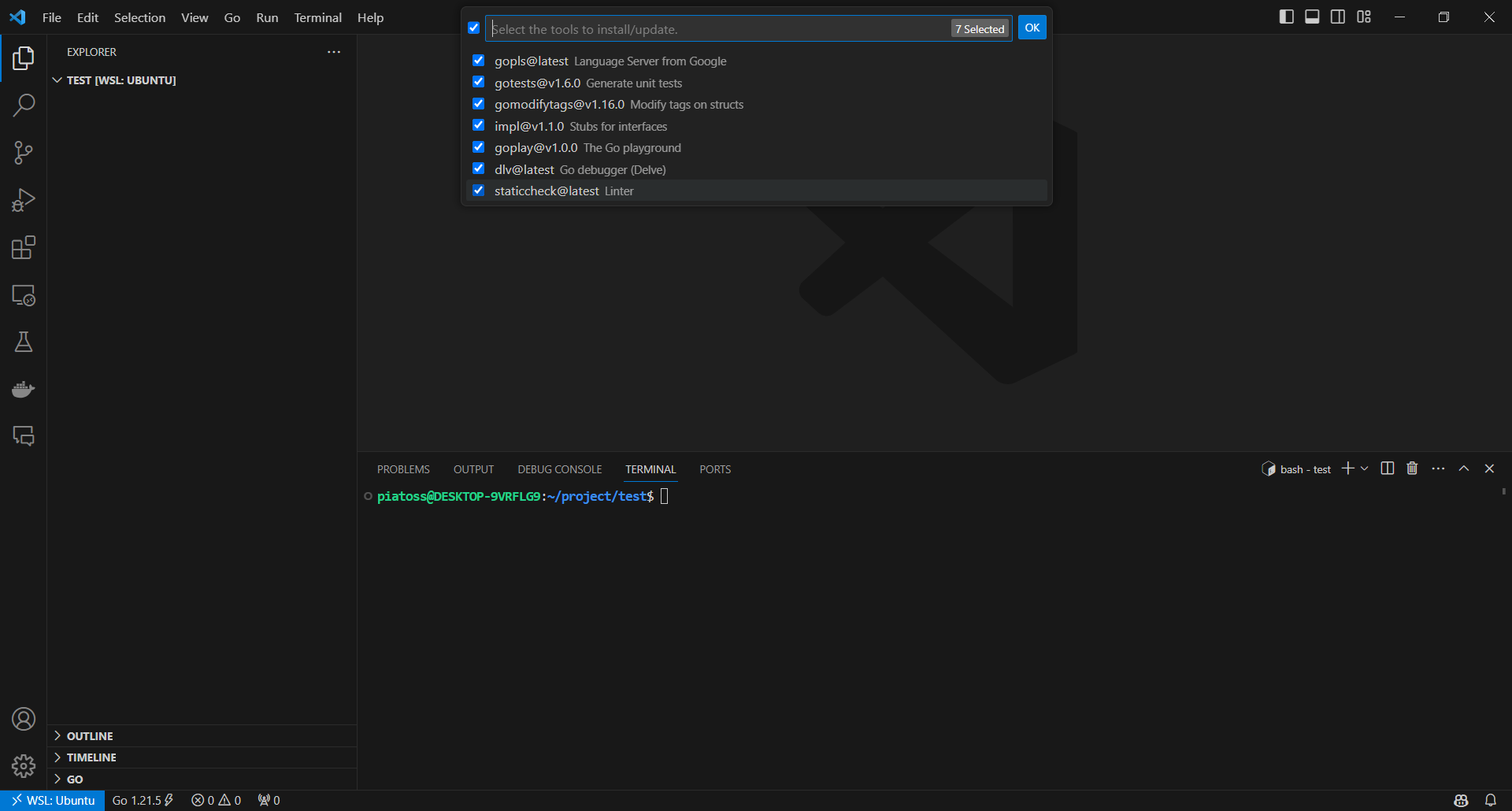Open the Help menu
This screenshot has width=1512, height=811.
point(370,17)
